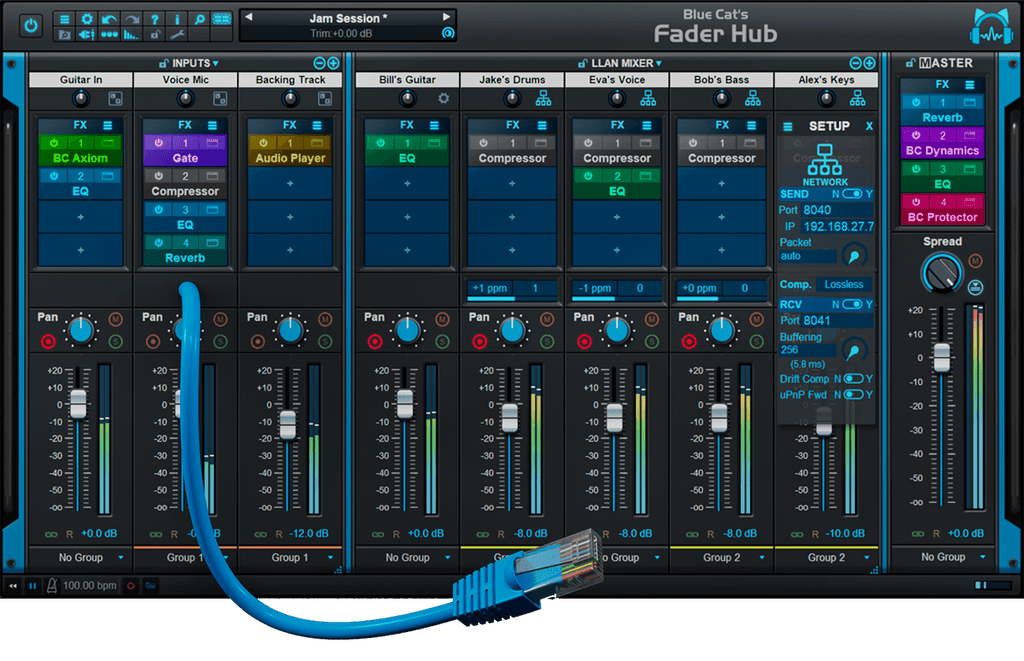Click the magnifier zoom icon
Viewport: 1024px width, 661px height.
pos(199,19)
